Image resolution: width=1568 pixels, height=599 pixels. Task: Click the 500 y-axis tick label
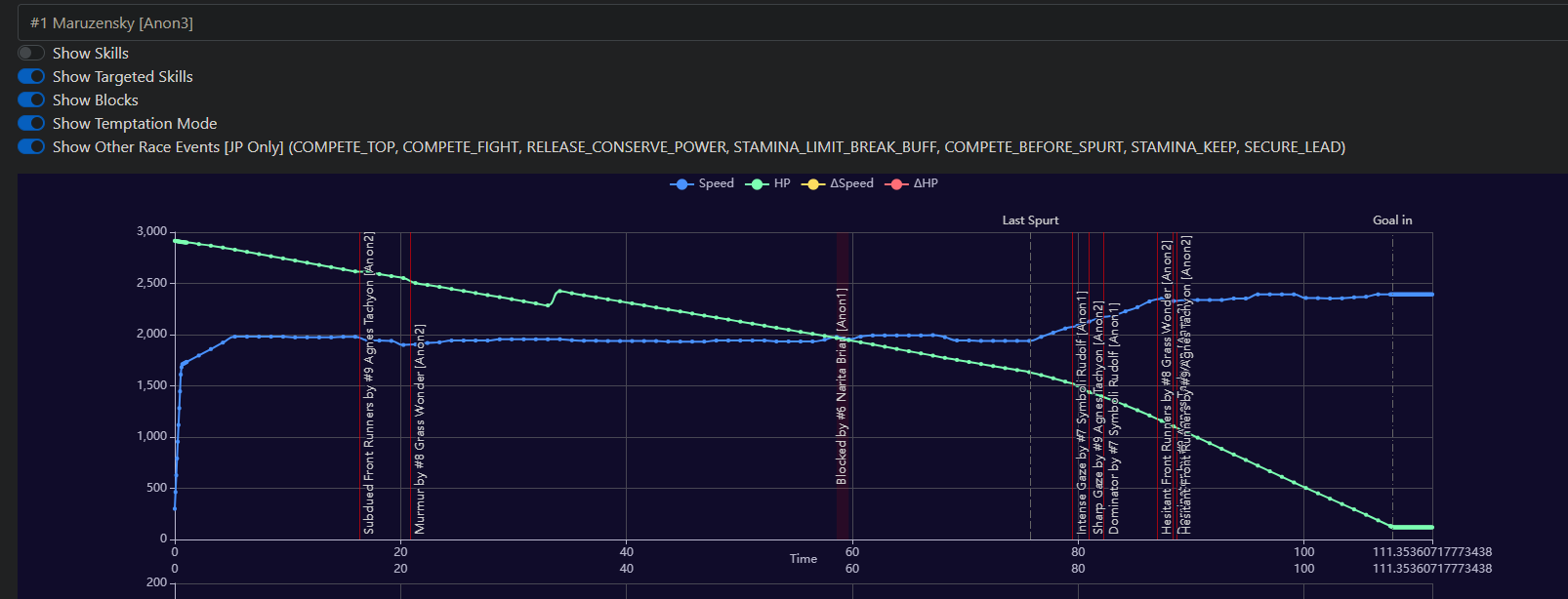[156, 488]
